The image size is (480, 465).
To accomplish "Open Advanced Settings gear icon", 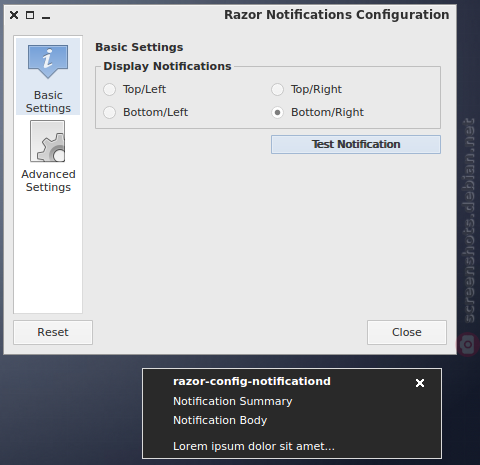I will [x=48, y=141].
